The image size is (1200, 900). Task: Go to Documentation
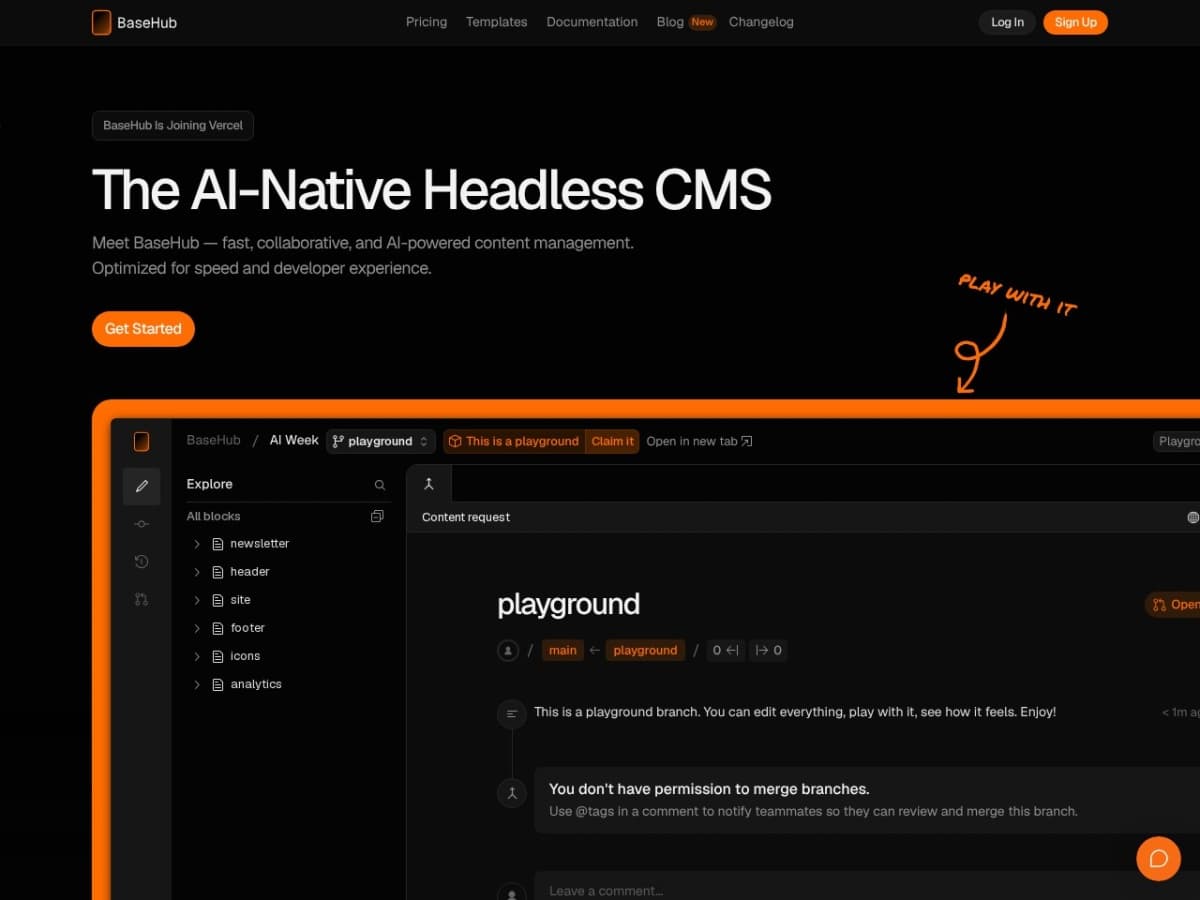pos(592,22)
